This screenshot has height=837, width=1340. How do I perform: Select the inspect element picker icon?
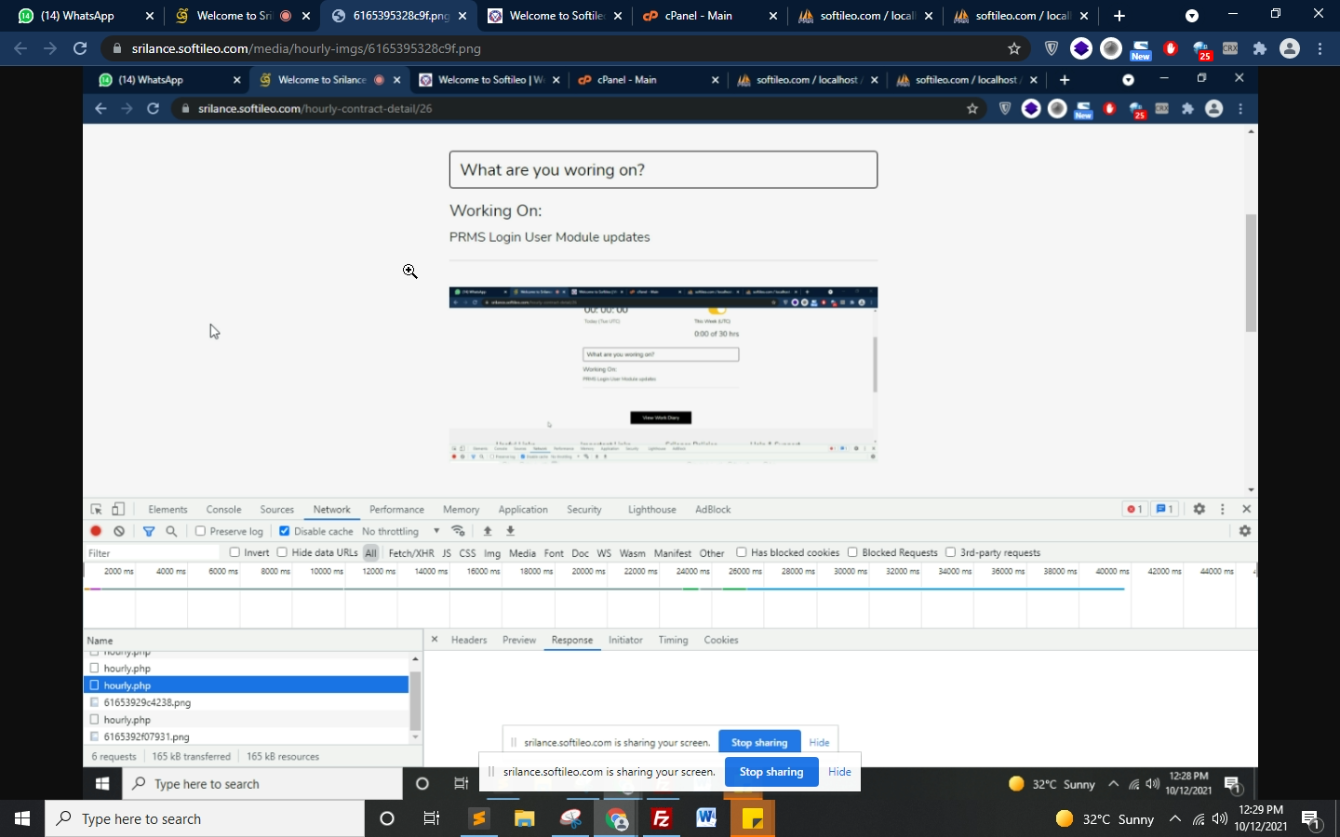coord(96,509)
